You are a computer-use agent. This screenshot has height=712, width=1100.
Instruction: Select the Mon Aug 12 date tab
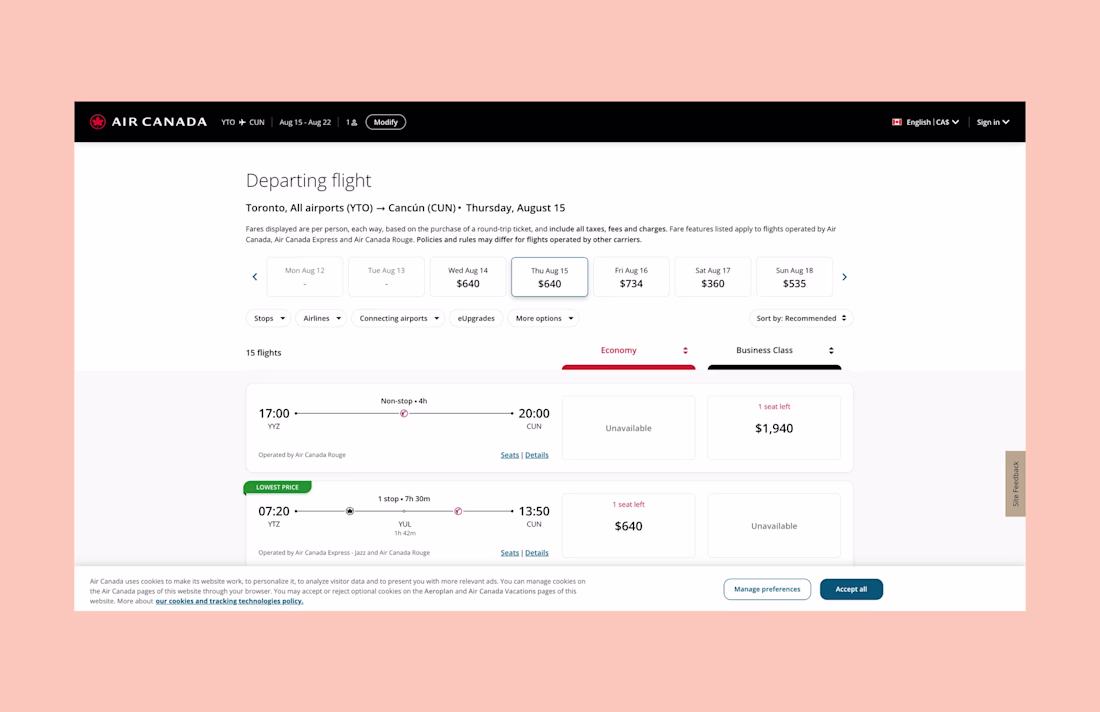click(x=304, y=277)
